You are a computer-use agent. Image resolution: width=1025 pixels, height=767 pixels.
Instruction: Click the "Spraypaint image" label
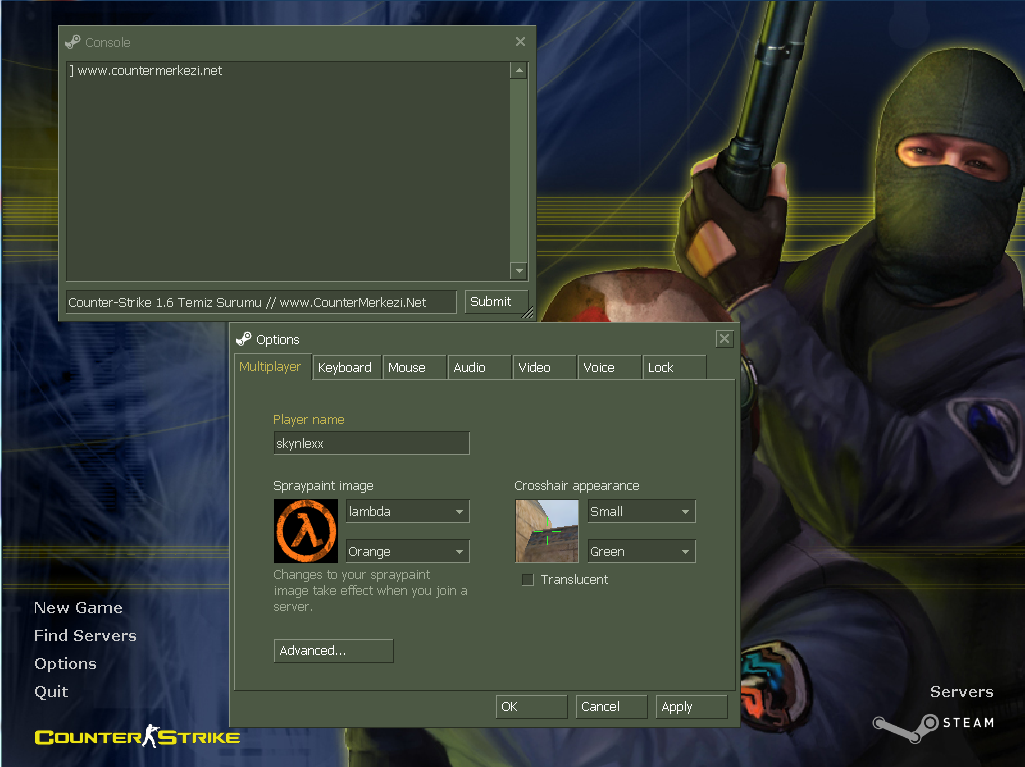[x=323, y=486]
